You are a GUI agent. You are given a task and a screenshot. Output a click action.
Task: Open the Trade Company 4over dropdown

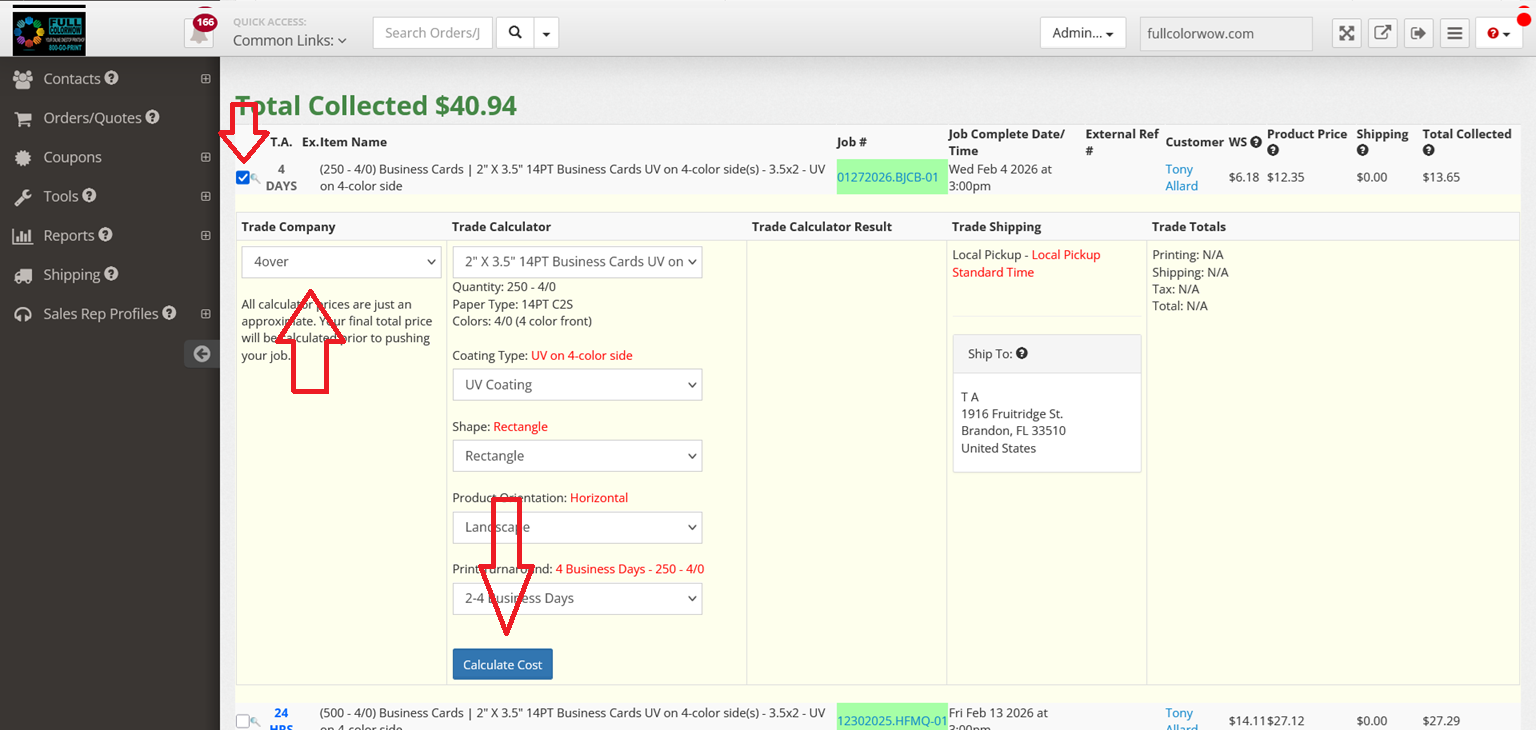[341, 262]
